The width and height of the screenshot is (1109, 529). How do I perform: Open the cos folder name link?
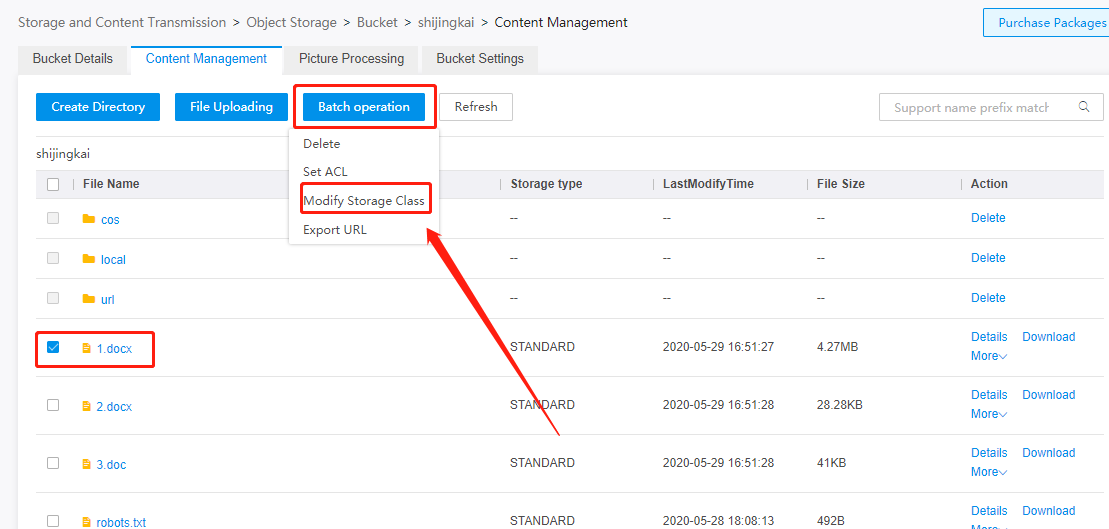point(110,220)
